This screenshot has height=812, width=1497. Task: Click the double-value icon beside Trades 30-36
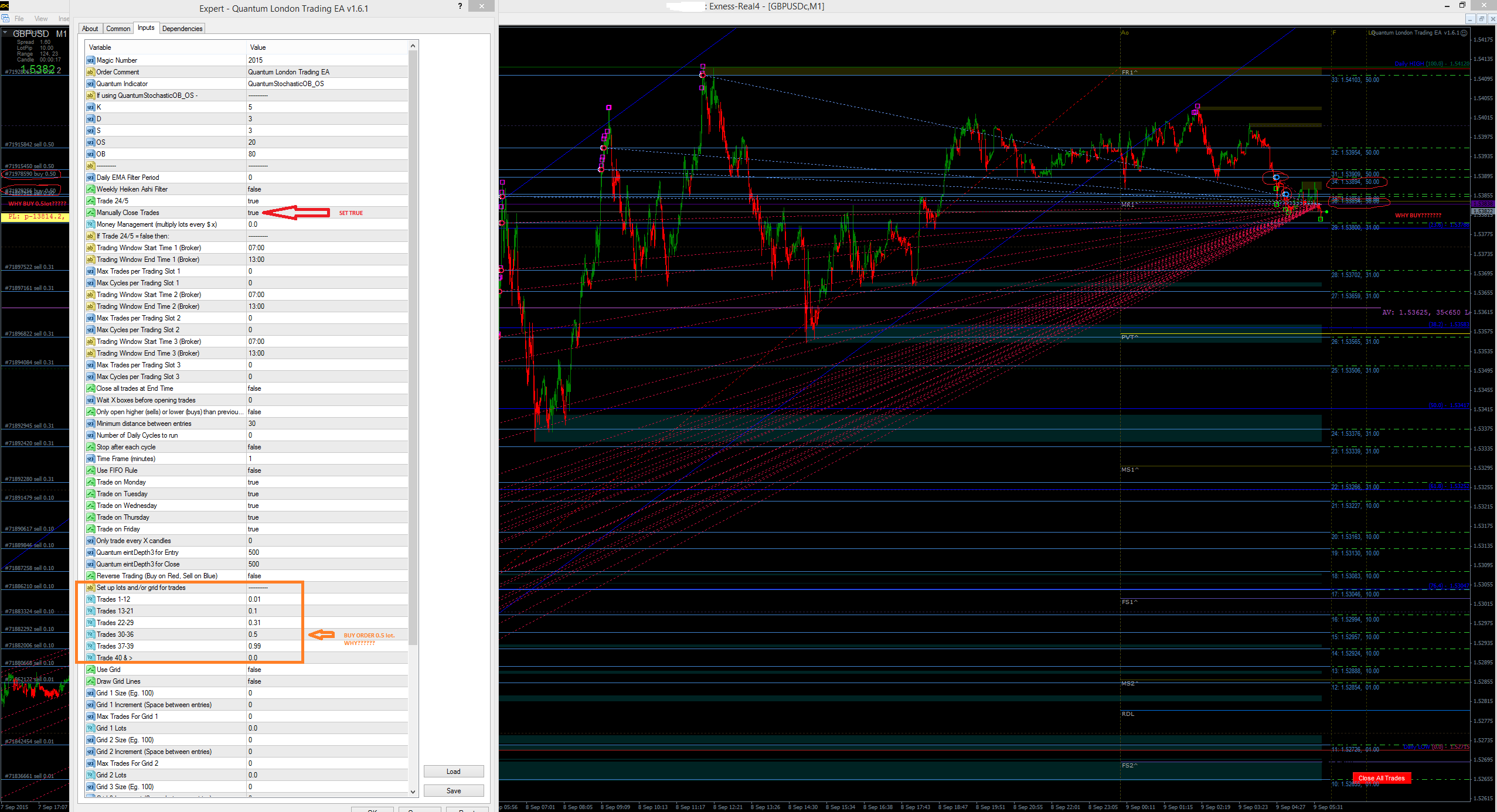pos(90,634)
